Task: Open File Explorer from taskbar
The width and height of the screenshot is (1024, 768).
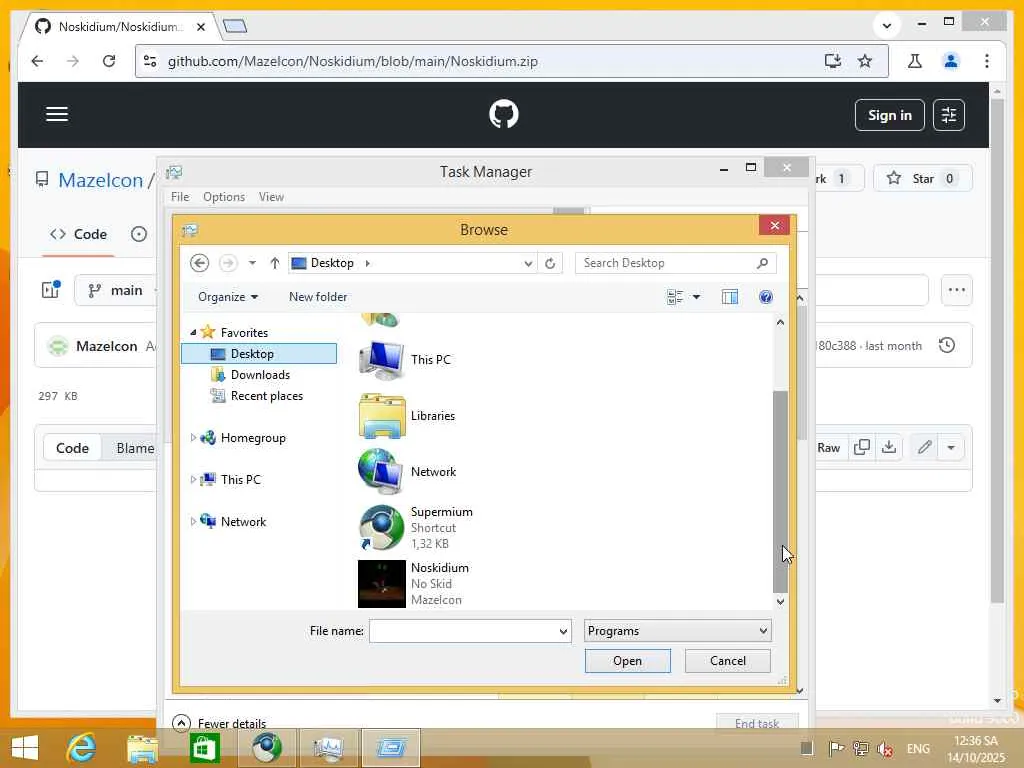Action: [142, 748]
